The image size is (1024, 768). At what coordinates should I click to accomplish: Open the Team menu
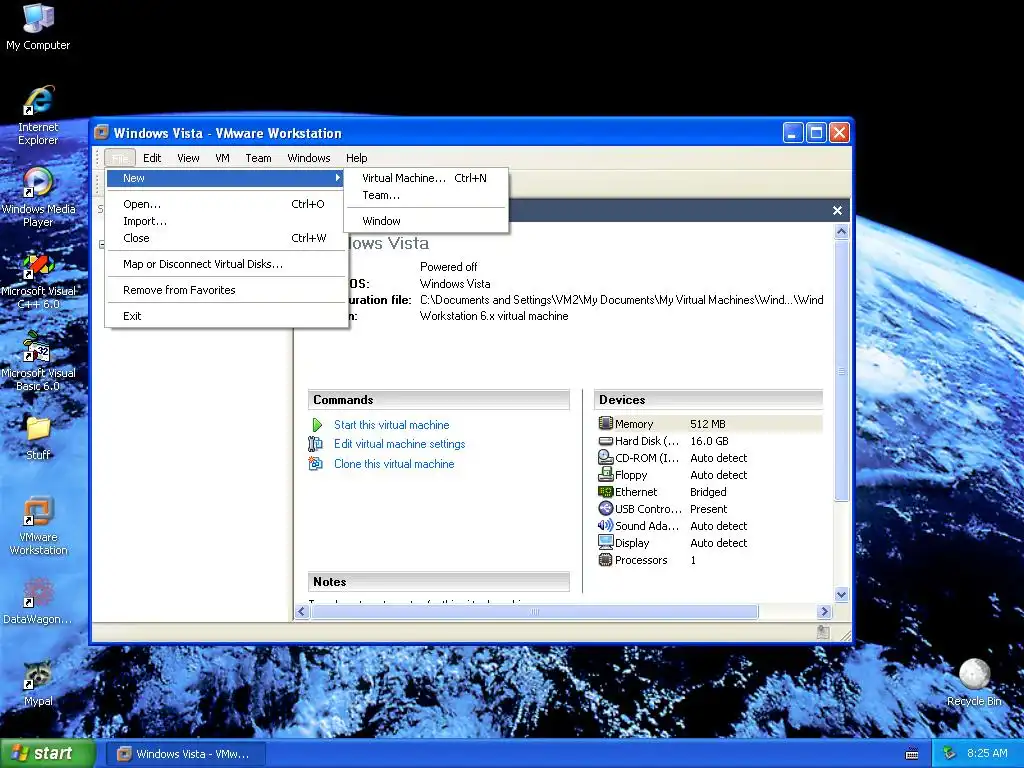(258, 157)
